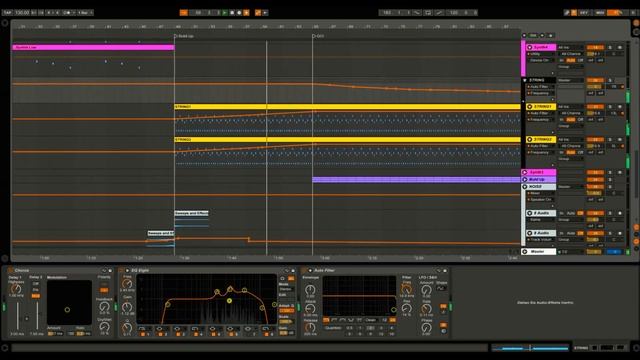Viewport: 640px width, 360px height.
Task: Arm the Synth4 track for recording
Action: pos(620,47)
